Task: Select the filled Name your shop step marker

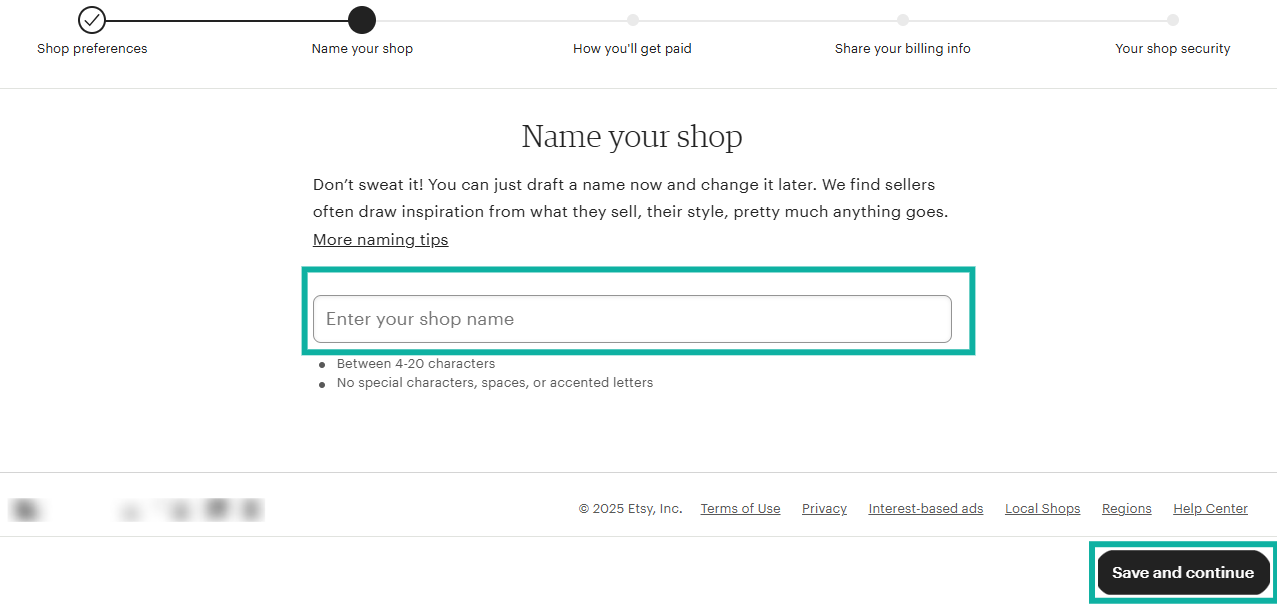Action: point(362,19)
